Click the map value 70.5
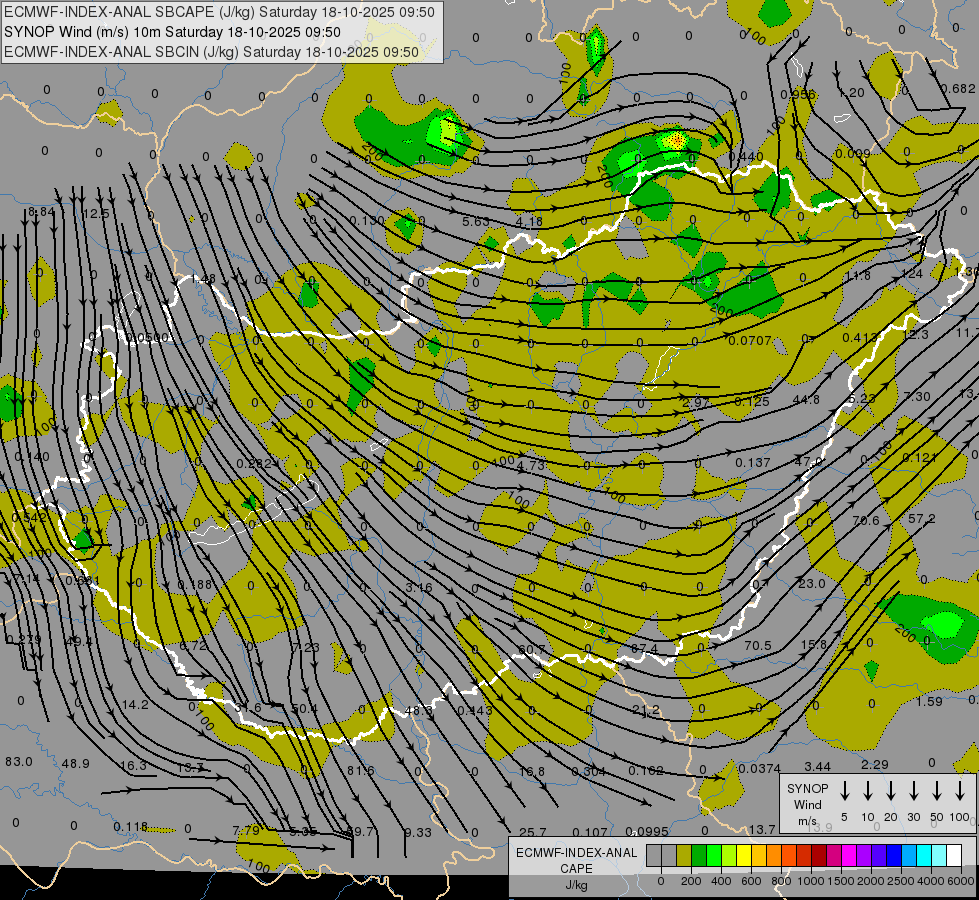This screenshot has height=900, width=979. [757, 645]
